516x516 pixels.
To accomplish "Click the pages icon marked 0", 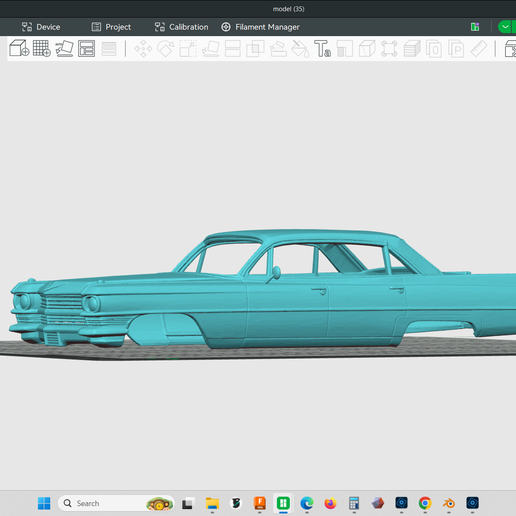I will coord(434,49).
